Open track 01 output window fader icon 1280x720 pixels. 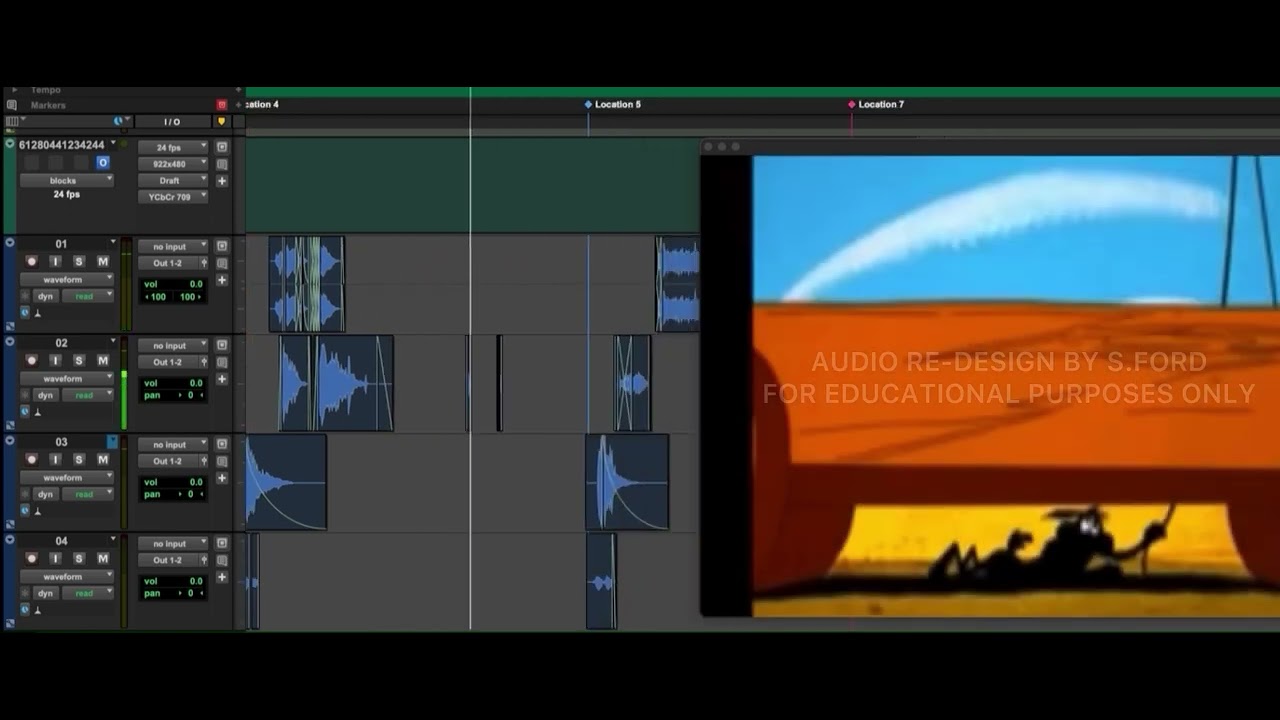[204, 263]
